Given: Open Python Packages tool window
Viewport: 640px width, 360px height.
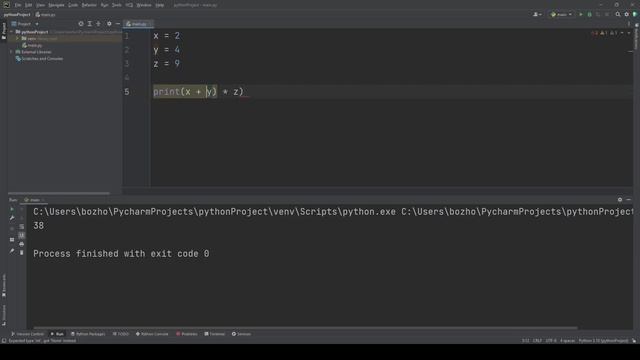Looking at the screenshot, I should [88, 334].
